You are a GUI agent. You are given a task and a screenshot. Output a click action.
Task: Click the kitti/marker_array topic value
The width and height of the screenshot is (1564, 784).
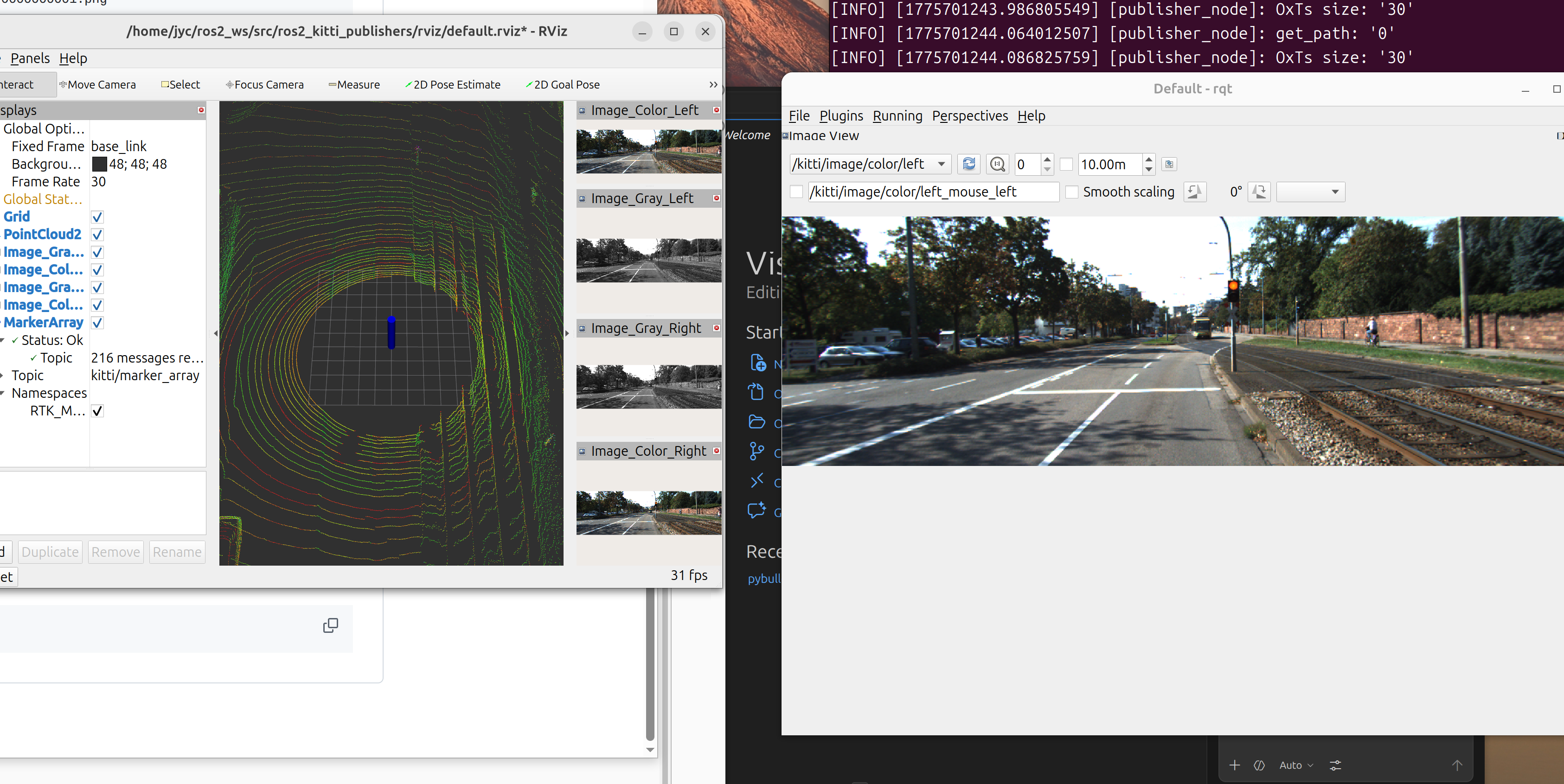click(x=145, y=376)
